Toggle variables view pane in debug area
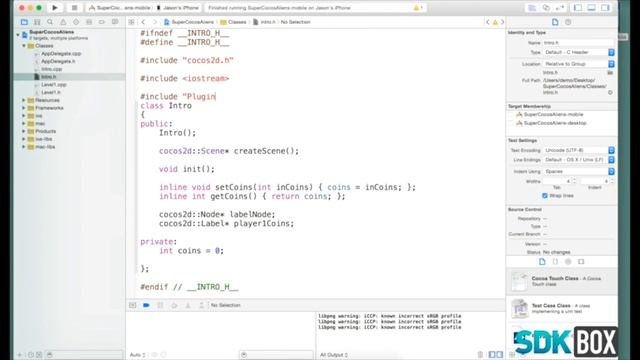 (492, 355)
